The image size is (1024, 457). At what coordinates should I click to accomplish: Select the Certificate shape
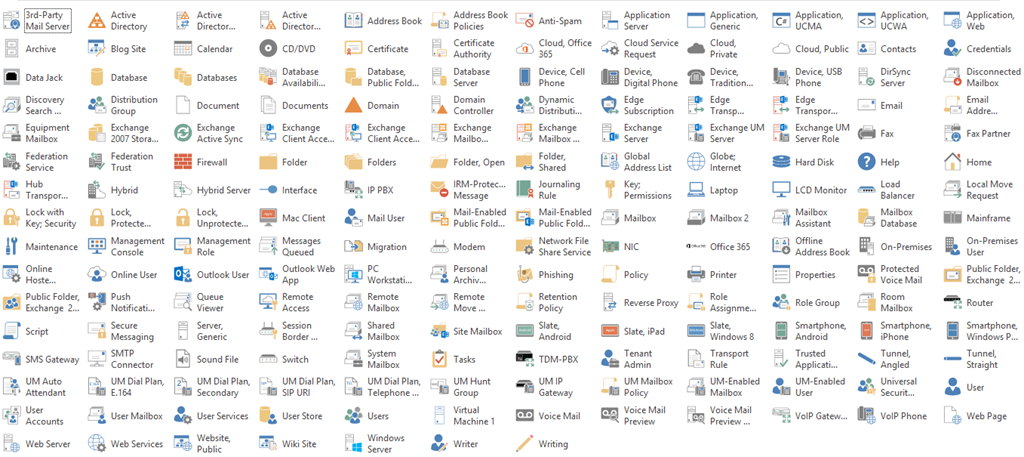pyautogui.click(x=353, y=49)
